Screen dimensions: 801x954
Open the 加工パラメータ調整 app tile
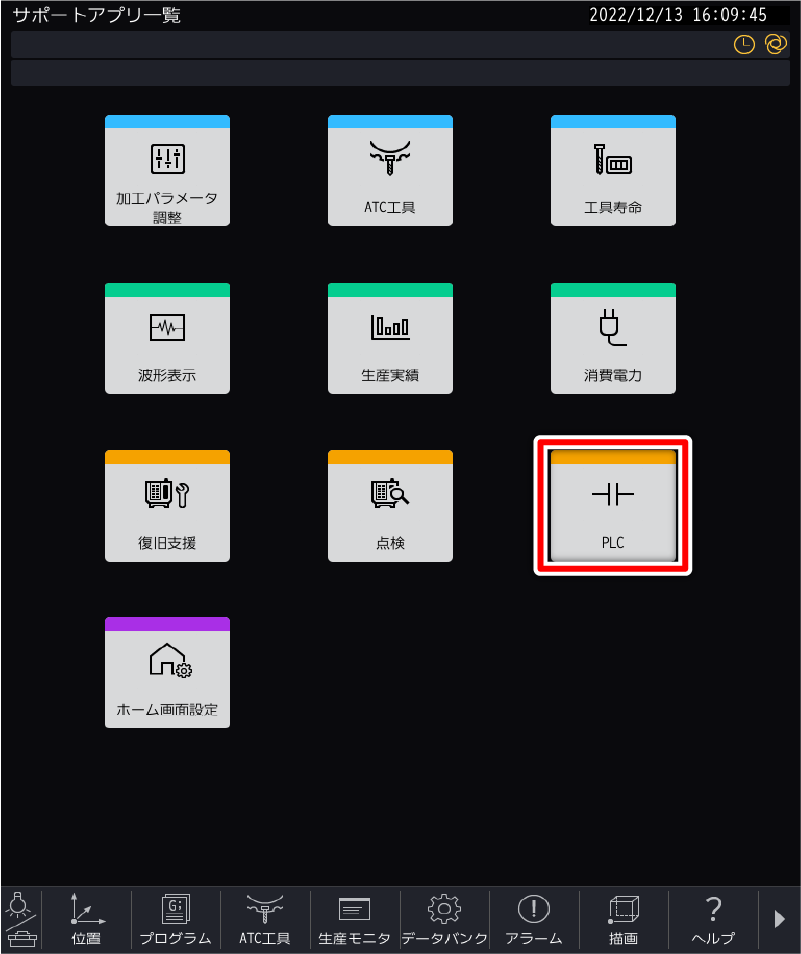[167, 170]
